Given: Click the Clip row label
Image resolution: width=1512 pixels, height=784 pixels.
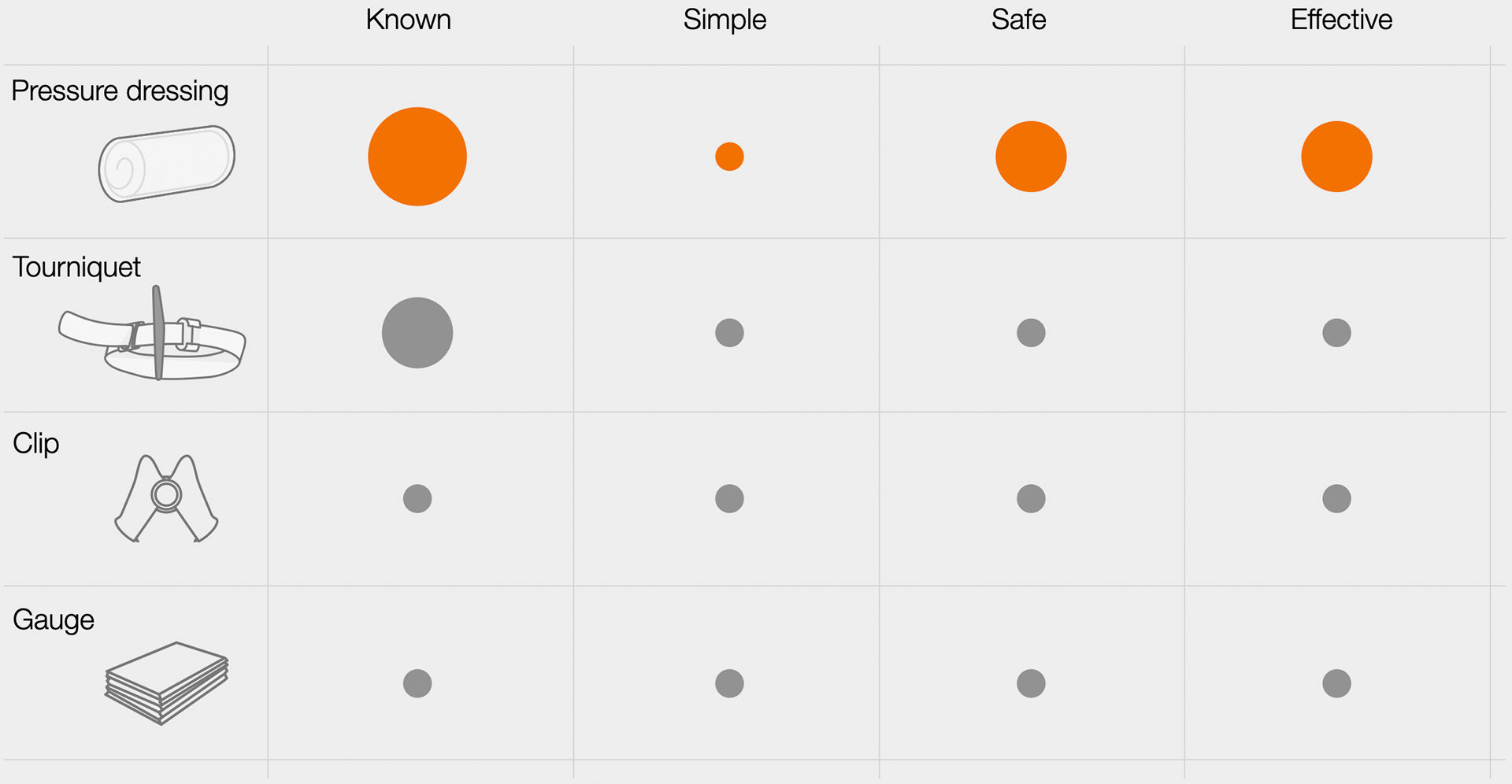Looking at the screenshot, I should (36, 444).
